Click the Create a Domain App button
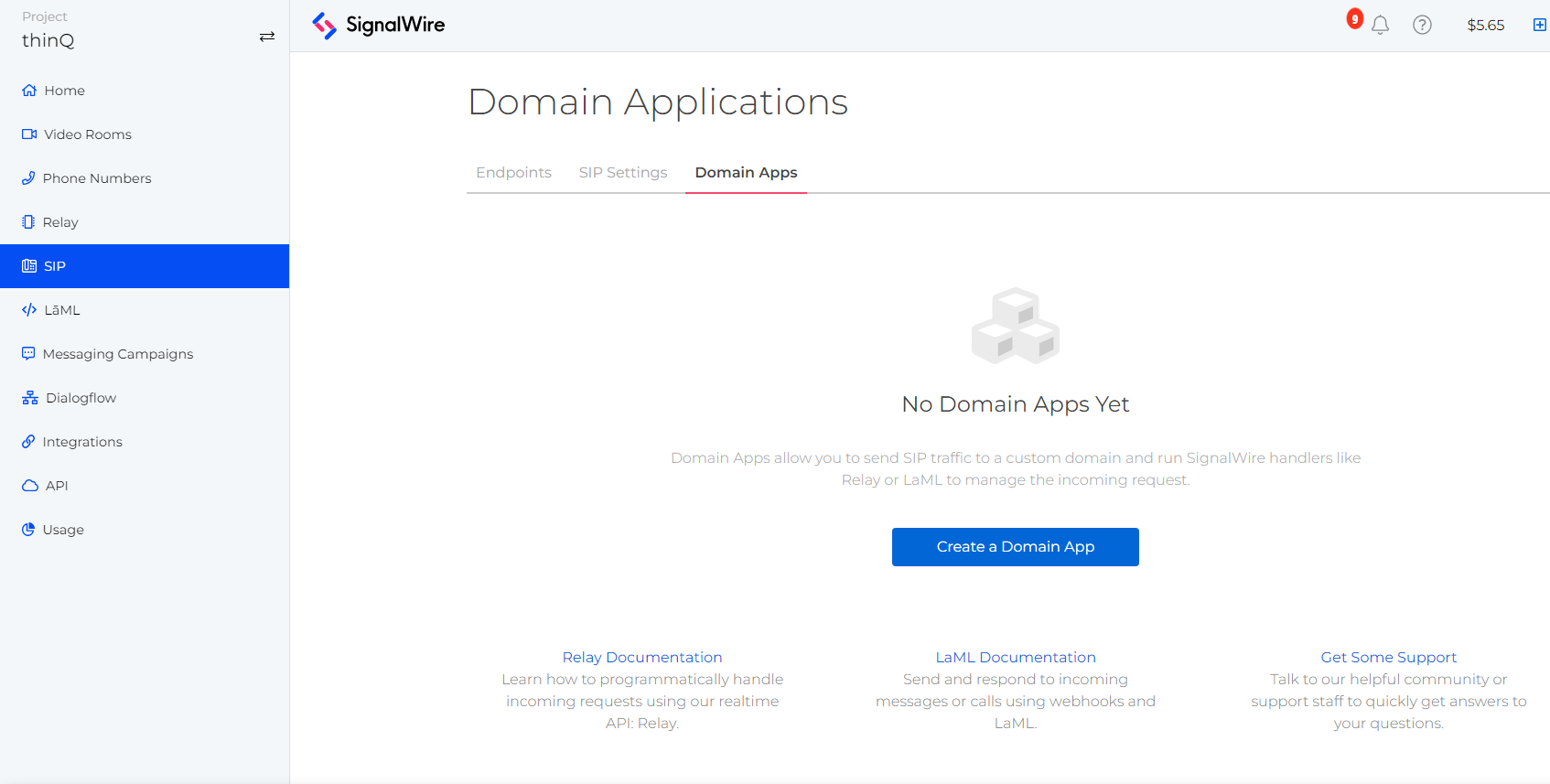Viewport: 1550px width, 784px height. coord(1015,547)
